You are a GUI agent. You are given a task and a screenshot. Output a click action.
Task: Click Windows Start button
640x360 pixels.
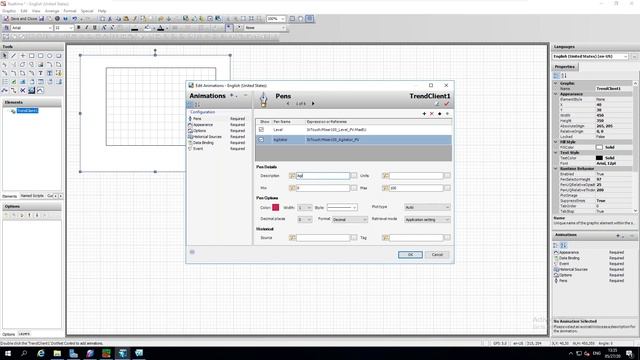(x=8, y=353)
